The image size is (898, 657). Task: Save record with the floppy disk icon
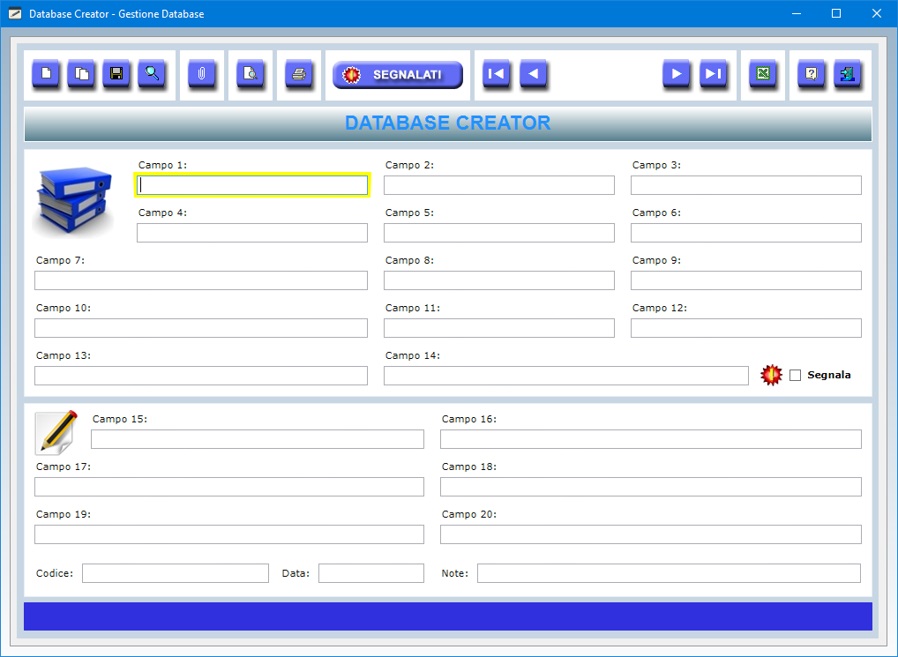click(x=116, y=74)
